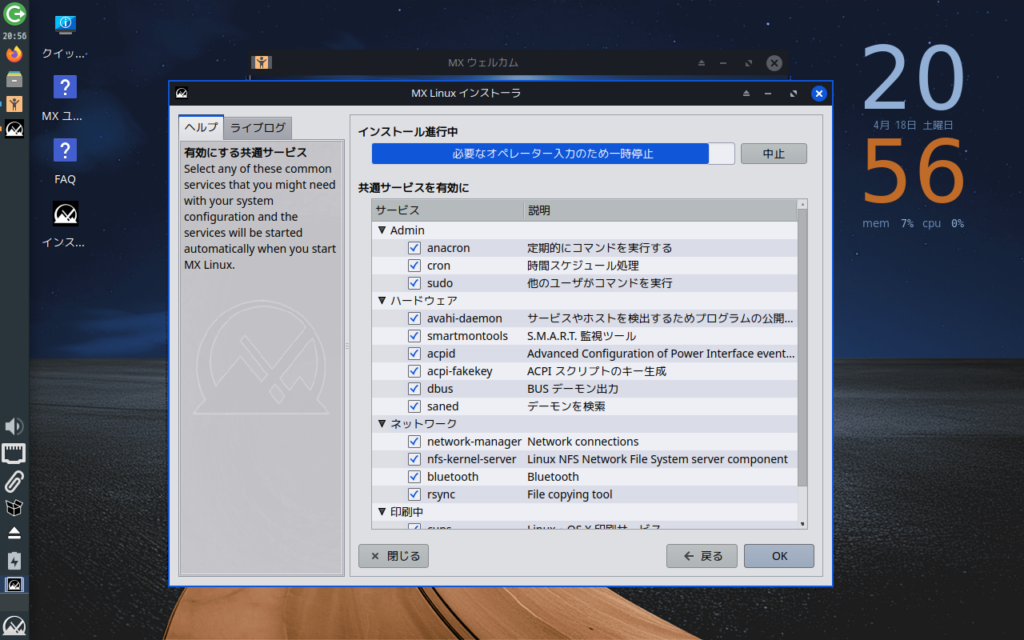
Task: Click the package updater box icon
Action: 14,507
